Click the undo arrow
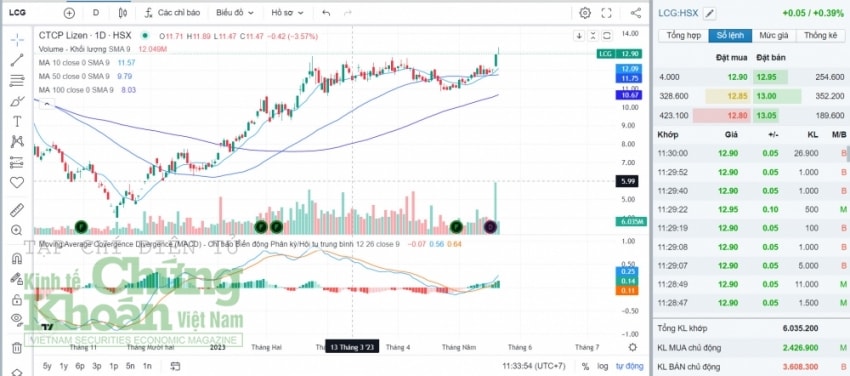This screenshot has height=376, width=850. [326, 12]
